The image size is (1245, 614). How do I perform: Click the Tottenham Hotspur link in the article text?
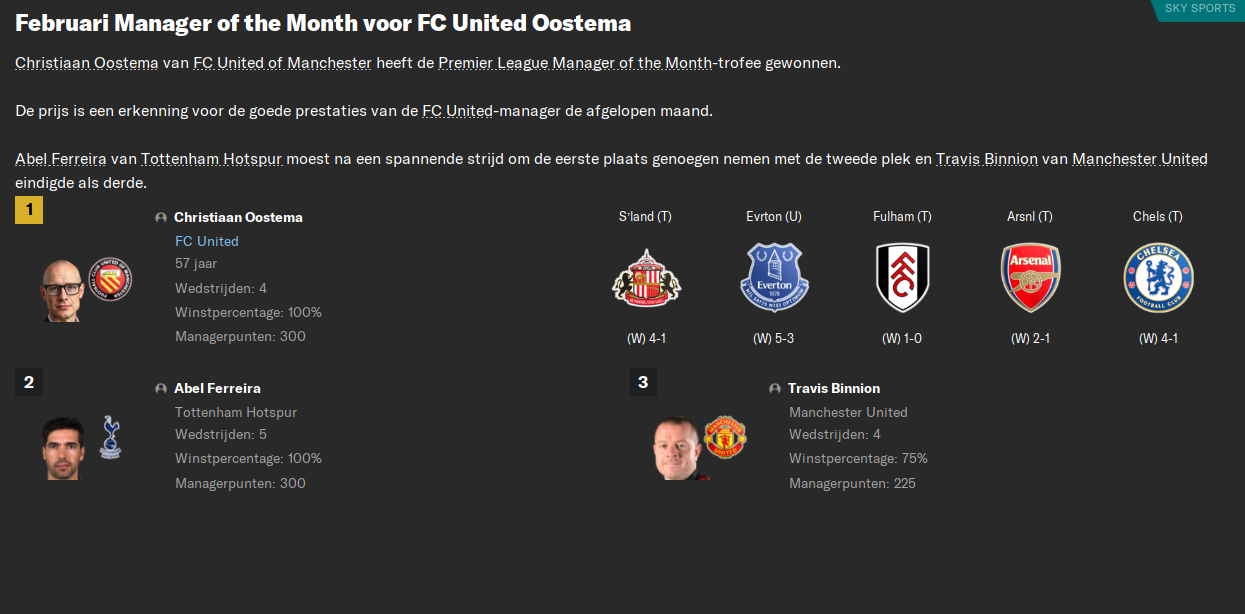click(x=211, y=159)
